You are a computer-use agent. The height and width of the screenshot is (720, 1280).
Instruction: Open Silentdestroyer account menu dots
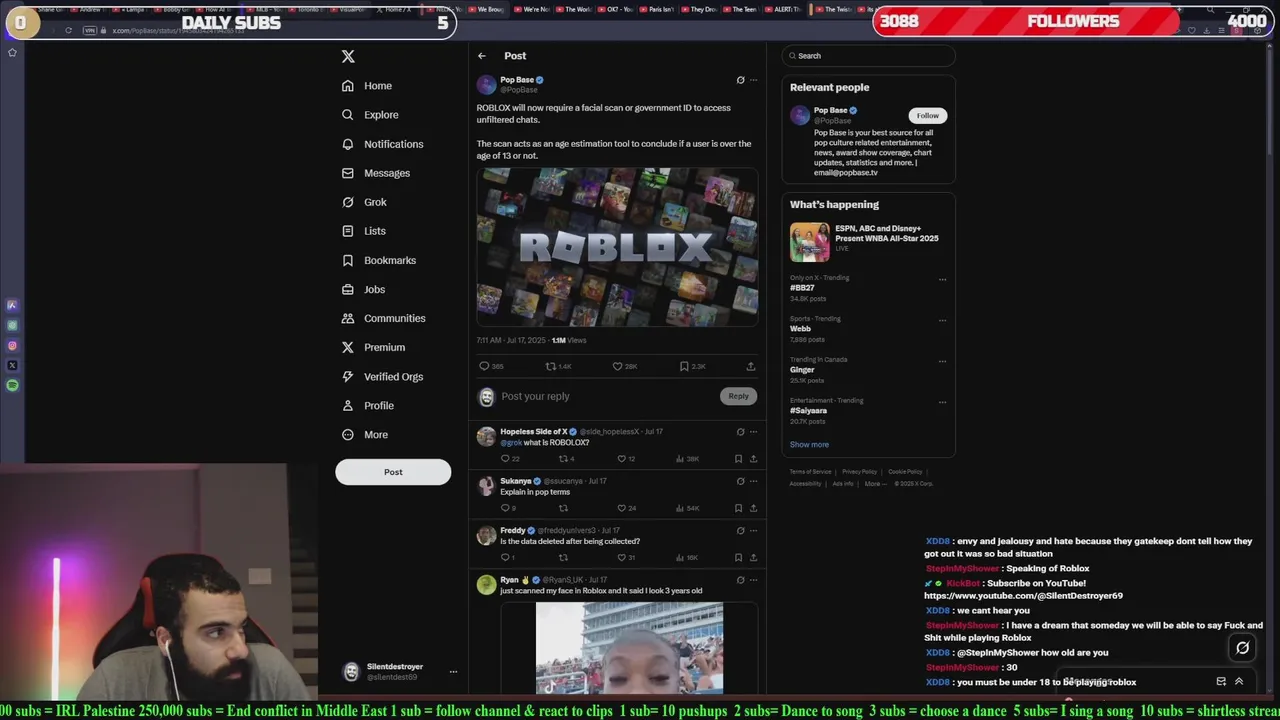coord(453,672)
